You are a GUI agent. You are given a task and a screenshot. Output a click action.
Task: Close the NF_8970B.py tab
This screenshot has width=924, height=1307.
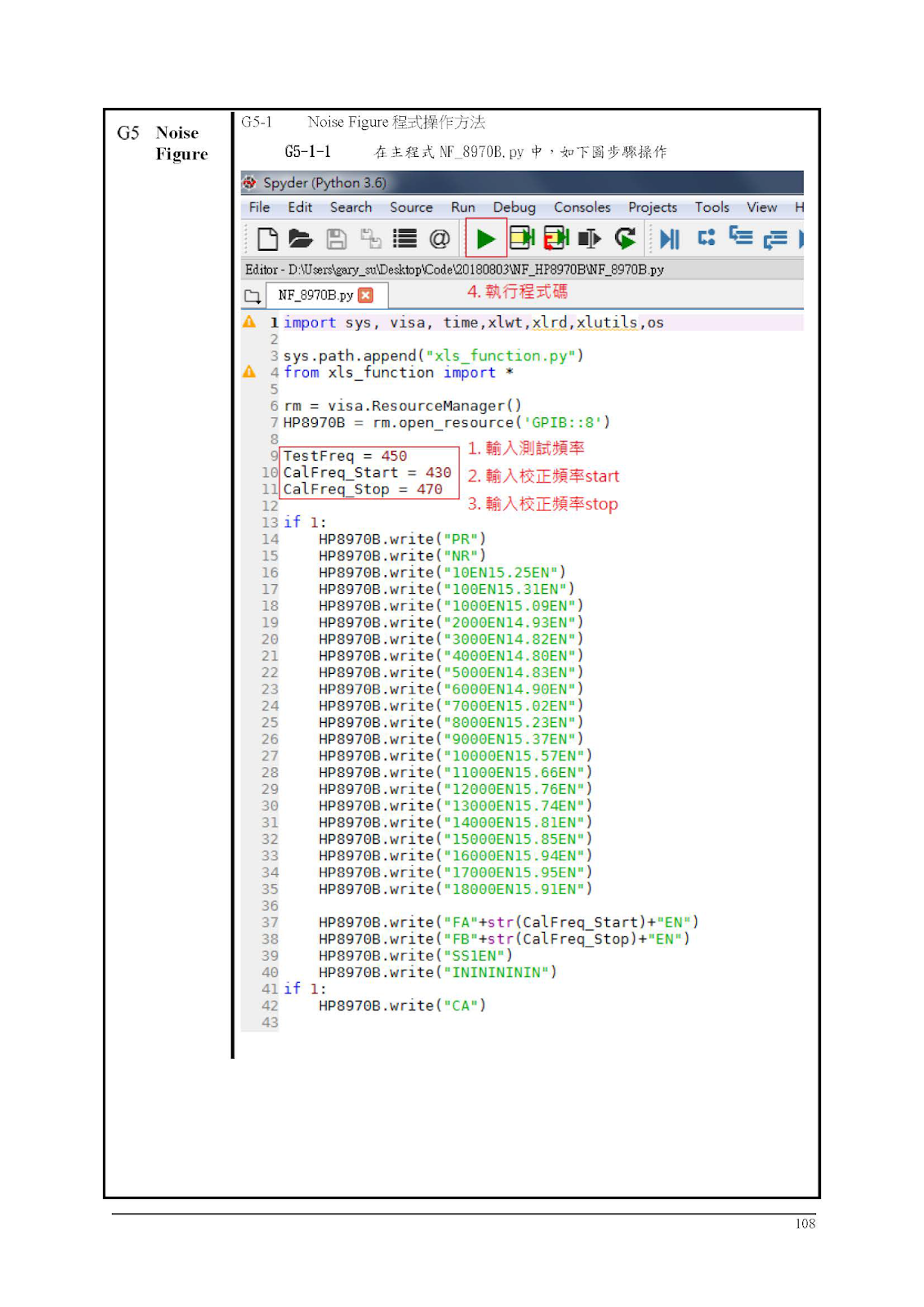pyautogui.click(x=365, y=295)
